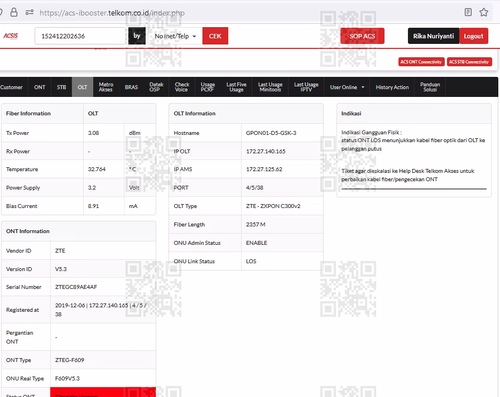Switch to the STB tab
This screenshot has height=397, width=500.
point(61,87)
